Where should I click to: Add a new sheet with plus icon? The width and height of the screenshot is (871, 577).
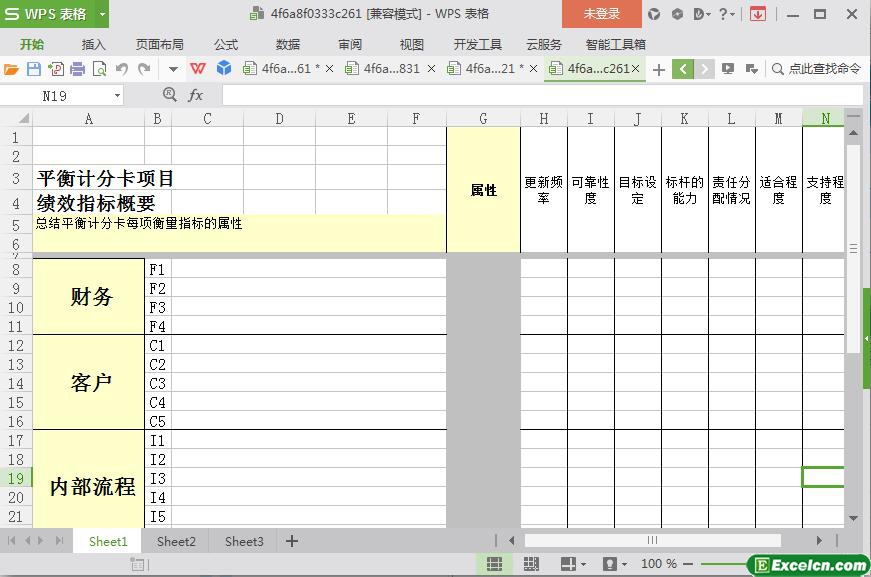coord(292,541)
